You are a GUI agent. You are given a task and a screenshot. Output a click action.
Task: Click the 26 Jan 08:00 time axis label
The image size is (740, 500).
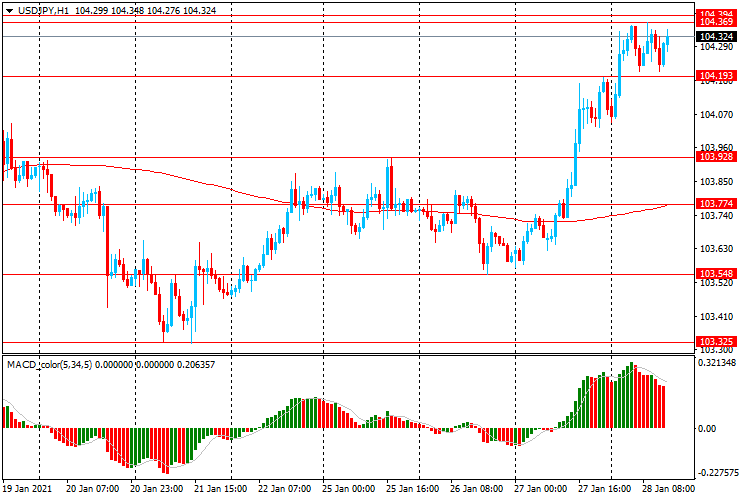(x=477, y=488)
